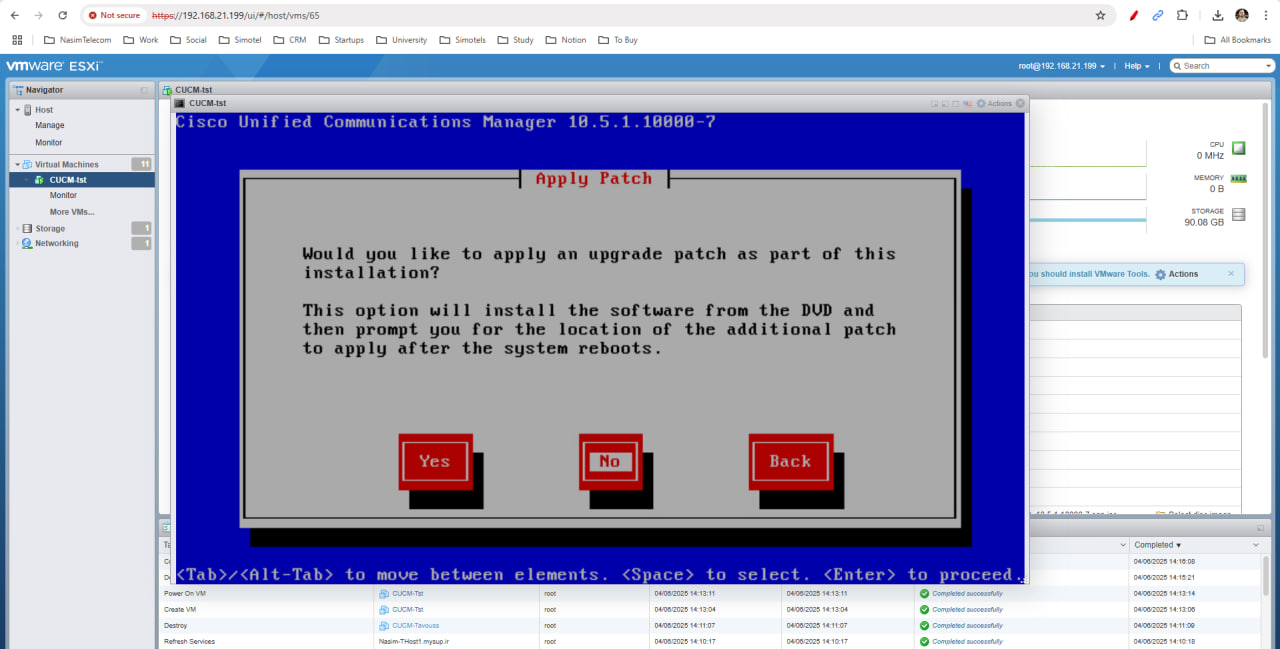Click the storage disk icon
1280x649 pixels.
click(x=1238, y=214)
